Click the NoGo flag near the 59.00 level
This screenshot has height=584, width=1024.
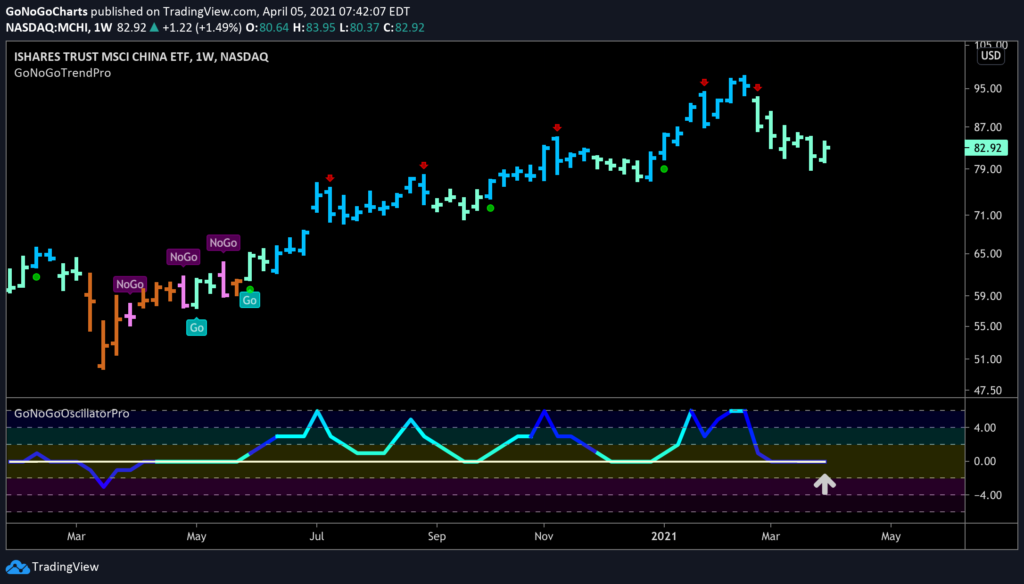click(129, 284)
